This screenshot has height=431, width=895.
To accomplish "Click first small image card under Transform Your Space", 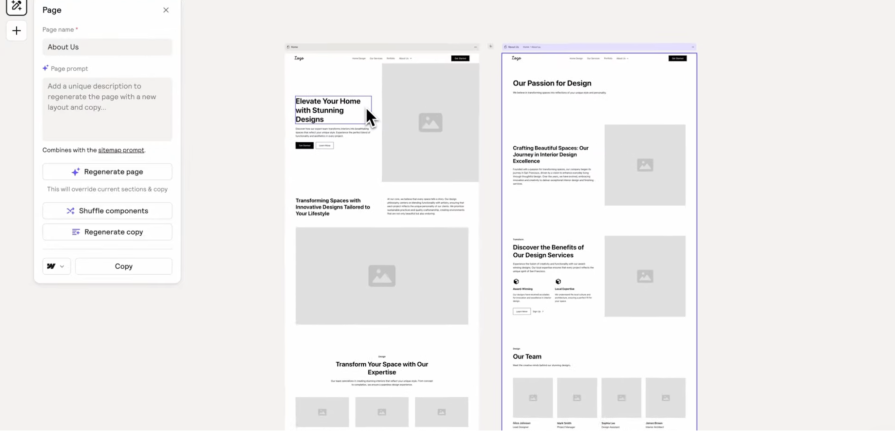I will [322, 412].
